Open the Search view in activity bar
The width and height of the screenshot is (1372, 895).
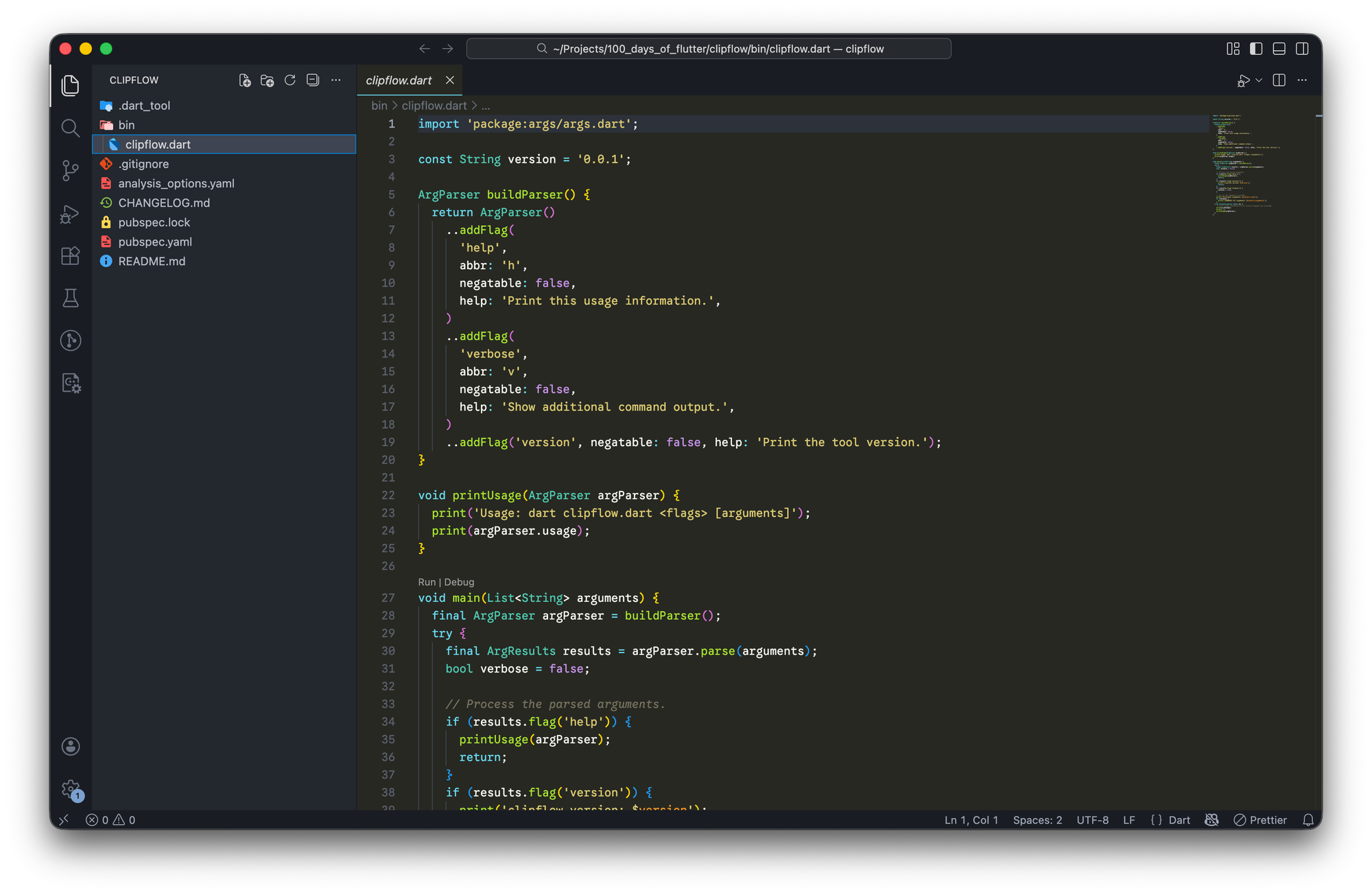coord(70,128)
